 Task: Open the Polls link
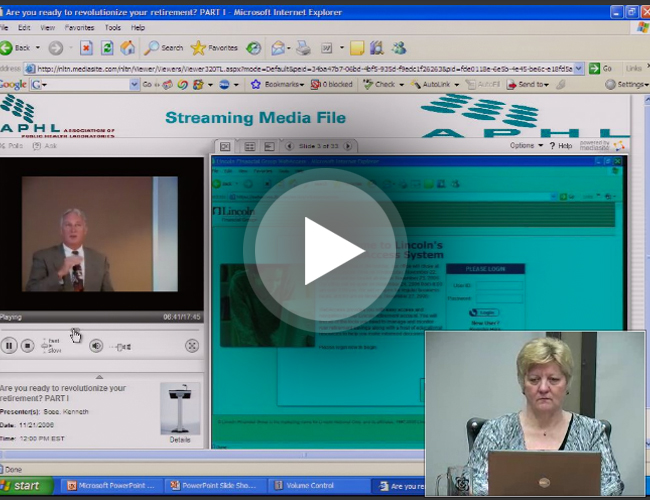pos(12,146)
